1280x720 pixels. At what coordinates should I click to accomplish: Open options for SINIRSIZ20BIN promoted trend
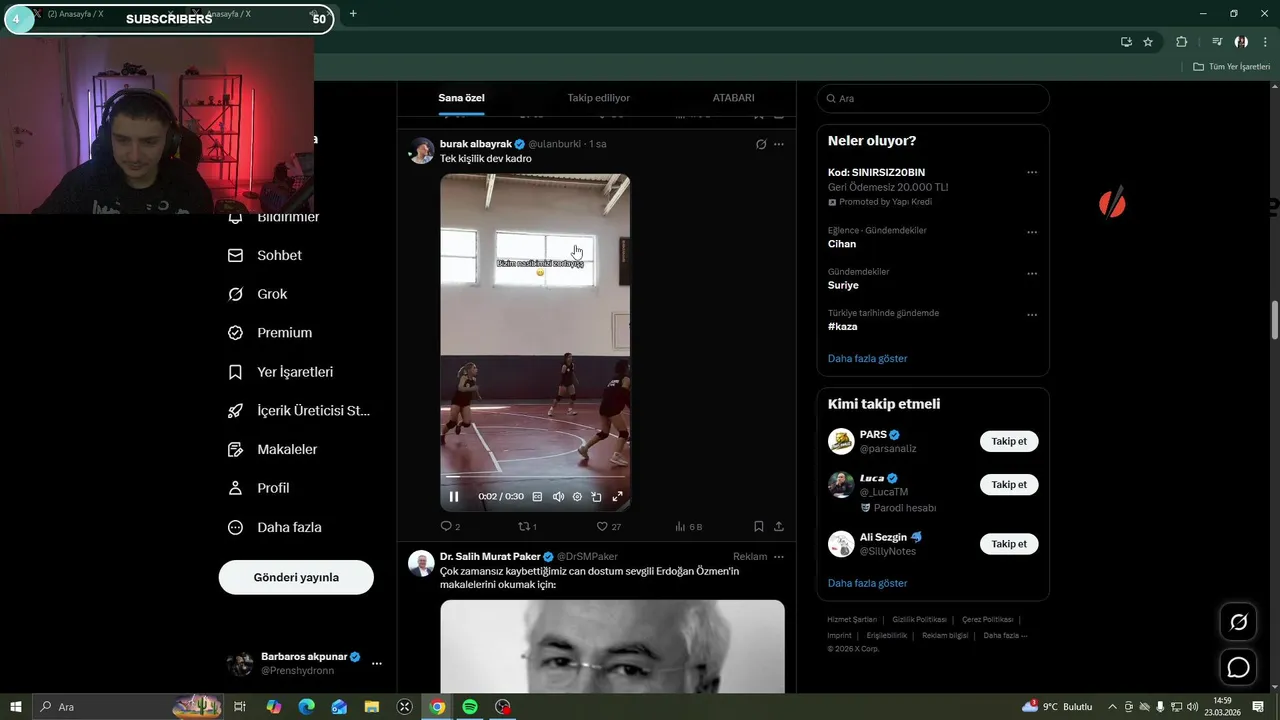tap(1032, 173)
